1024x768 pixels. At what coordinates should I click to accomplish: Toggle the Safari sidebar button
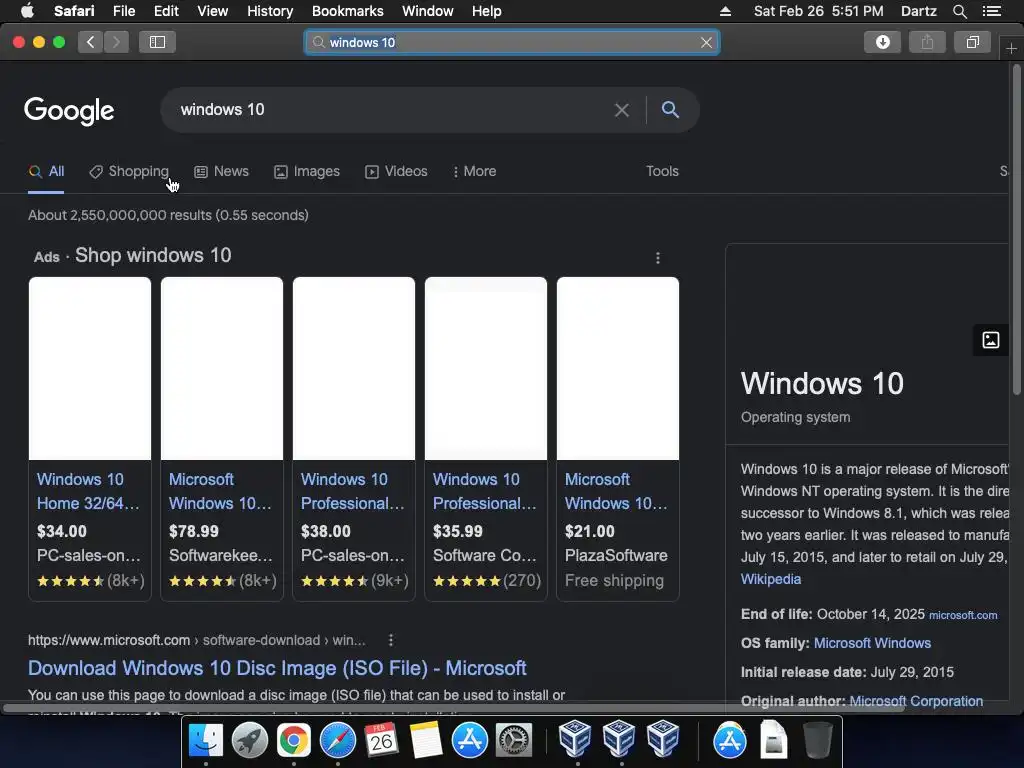point(157,42)
